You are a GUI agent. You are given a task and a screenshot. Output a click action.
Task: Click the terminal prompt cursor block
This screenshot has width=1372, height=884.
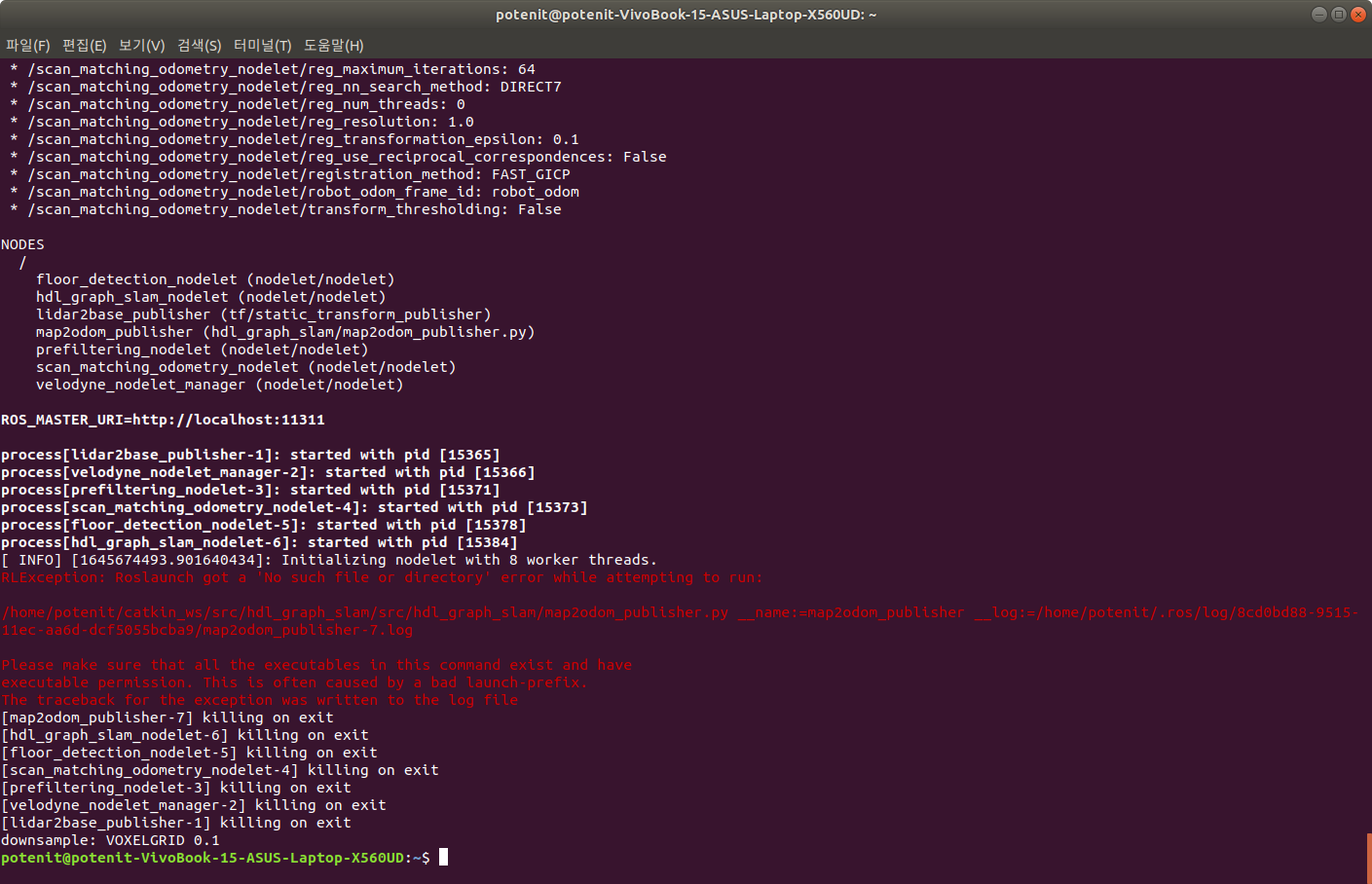(443, 857)
